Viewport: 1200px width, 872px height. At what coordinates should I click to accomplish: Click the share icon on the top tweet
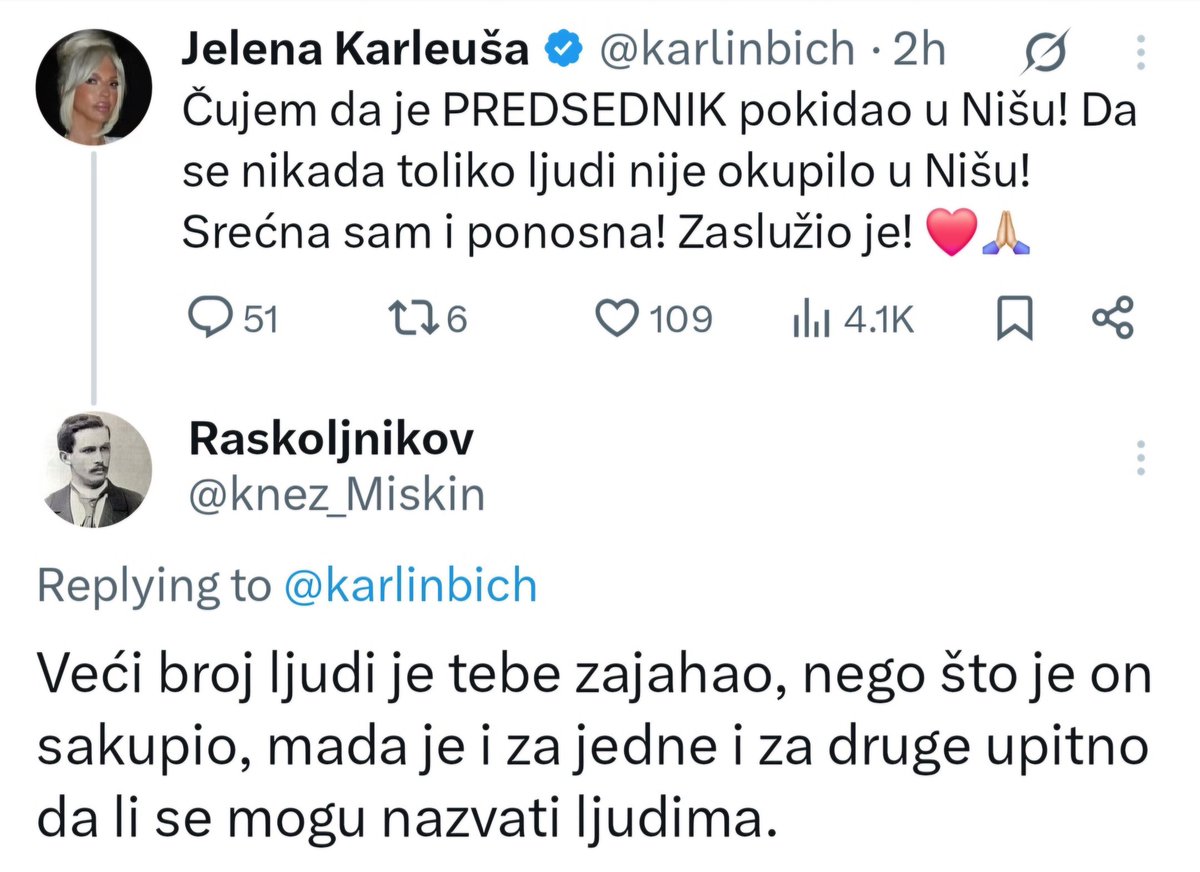pos(1111,318)
